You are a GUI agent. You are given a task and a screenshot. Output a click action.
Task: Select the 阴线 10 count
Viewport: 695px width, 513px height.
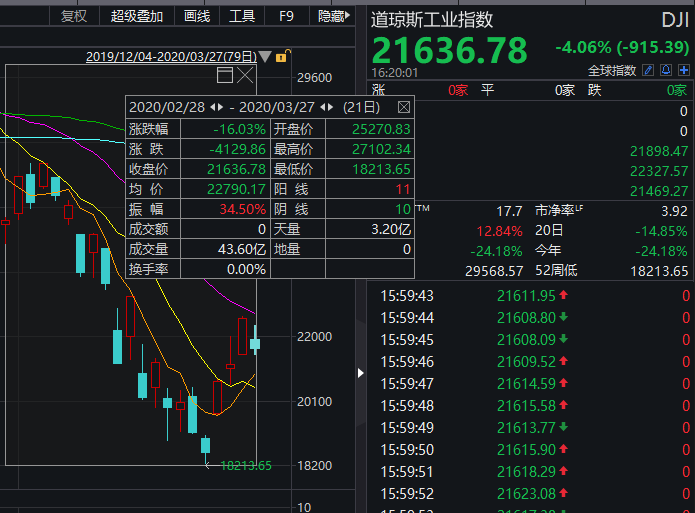[403, 209]
